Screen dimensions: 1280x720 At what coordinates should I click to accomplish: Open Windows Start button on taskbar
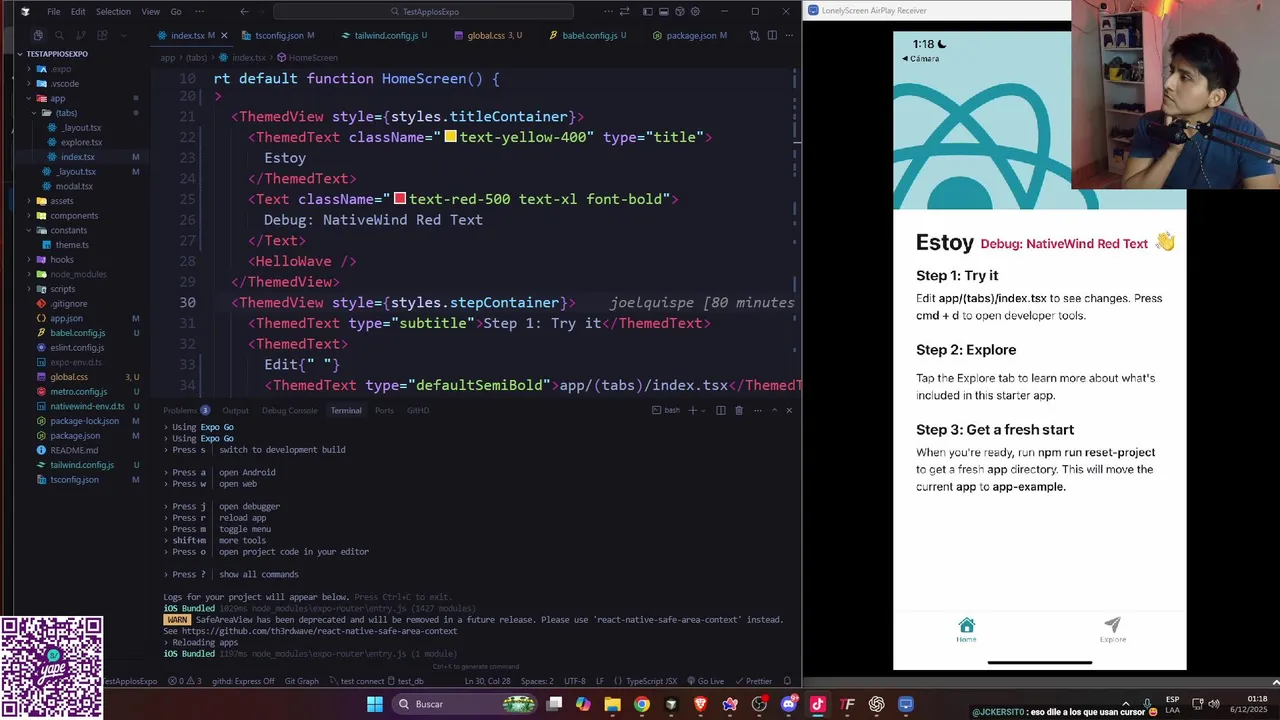[x=374, y=704]
